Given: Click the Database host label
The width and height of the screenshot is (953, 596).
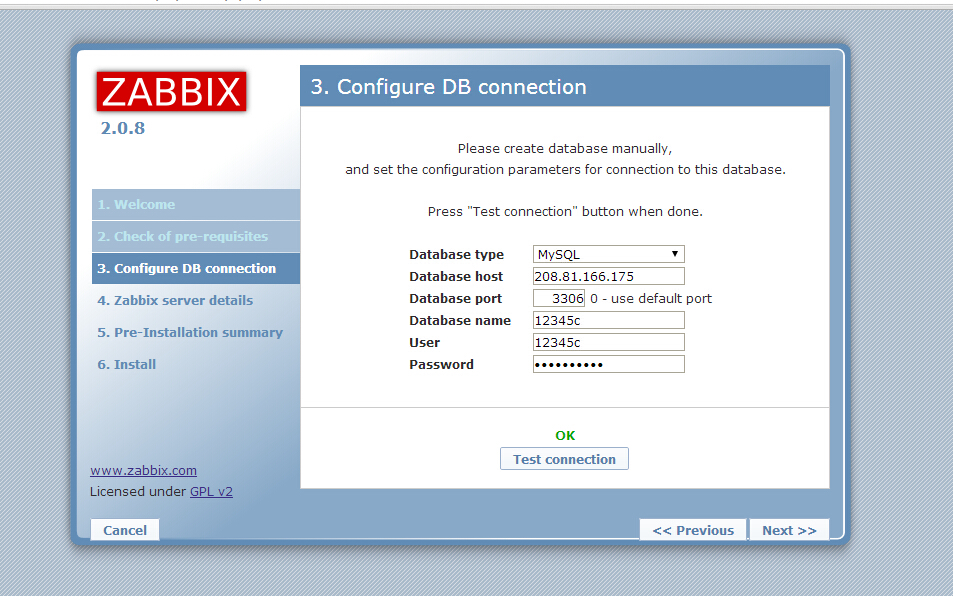Looking at the screenshot, I should click(x=456, y=276).
